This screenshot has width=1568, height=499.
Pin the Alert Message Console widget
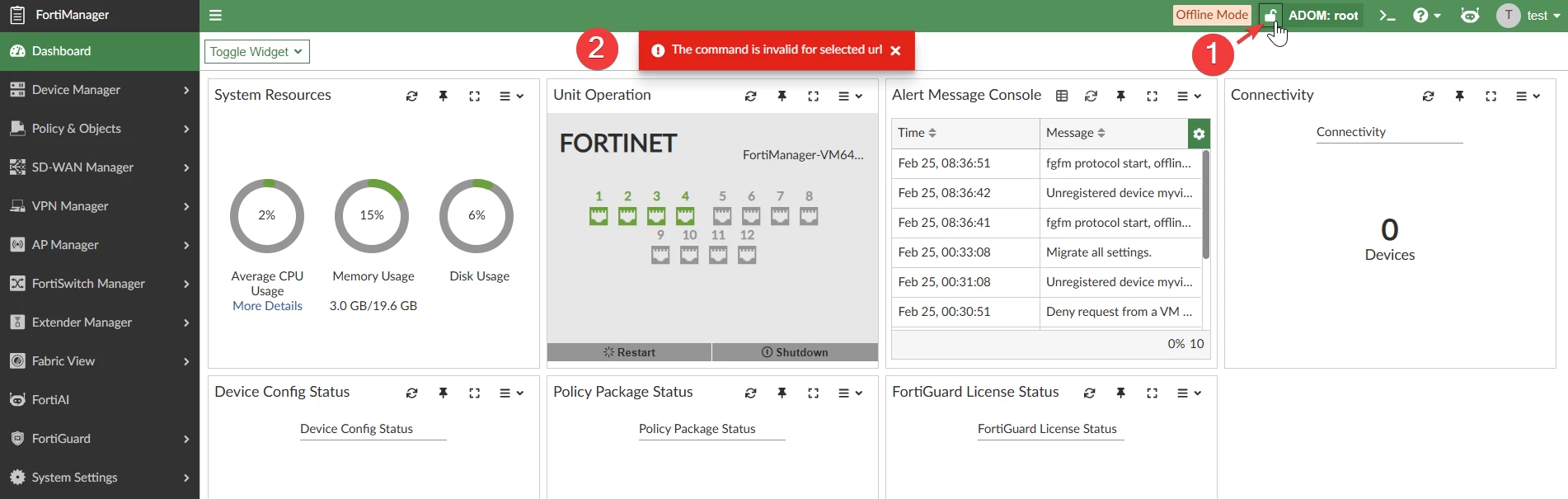coord(1120,97)
